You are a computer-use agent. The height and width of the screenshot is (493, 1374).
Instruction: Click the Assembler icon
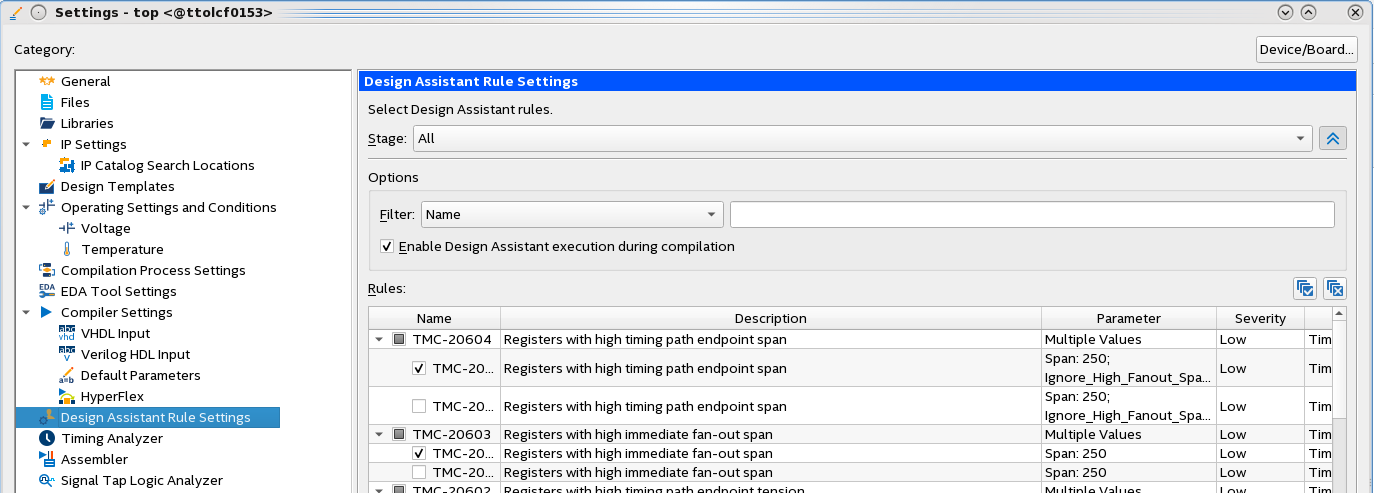point(46,459)
